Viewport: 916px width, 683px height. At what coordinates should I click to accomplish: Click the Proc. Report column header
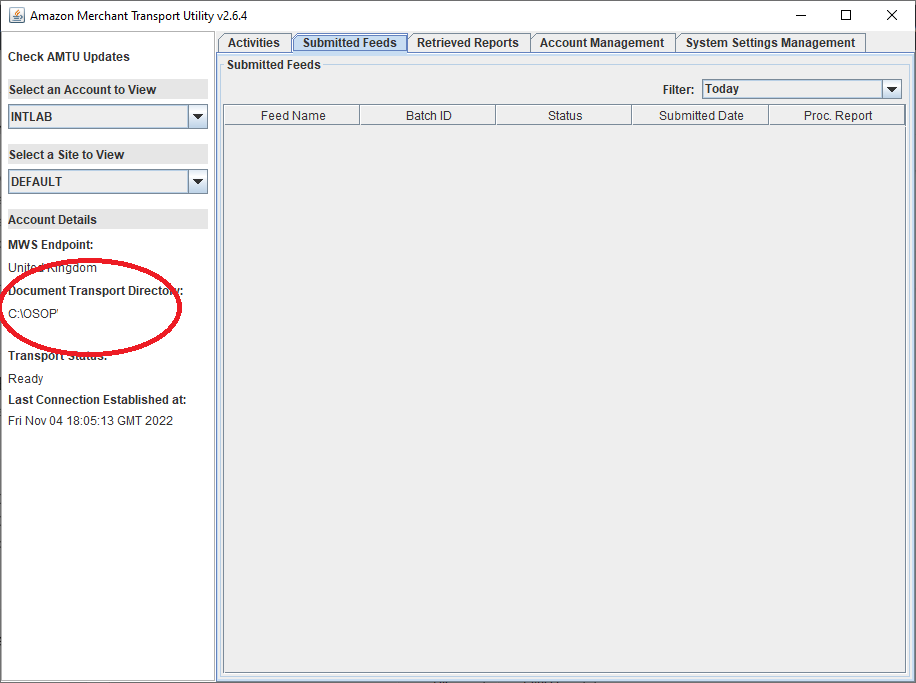837,116
